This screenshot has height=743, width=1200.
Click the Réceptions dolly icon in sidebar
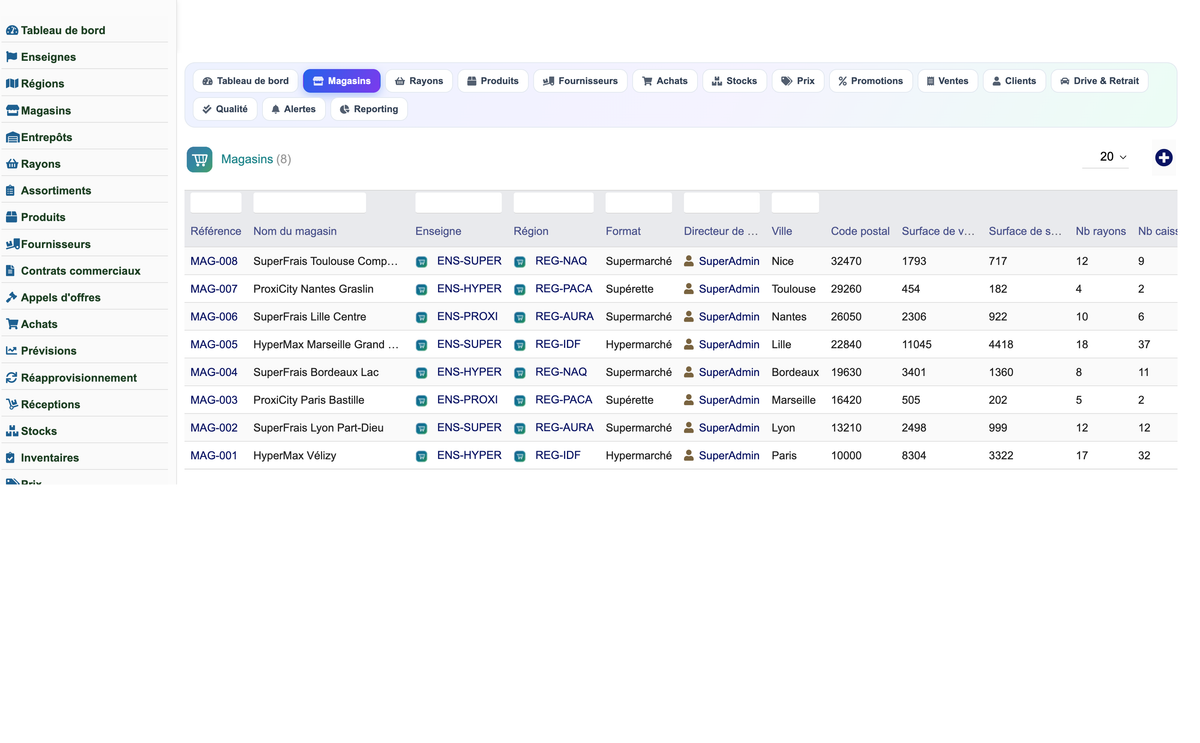tap(12, 404)
